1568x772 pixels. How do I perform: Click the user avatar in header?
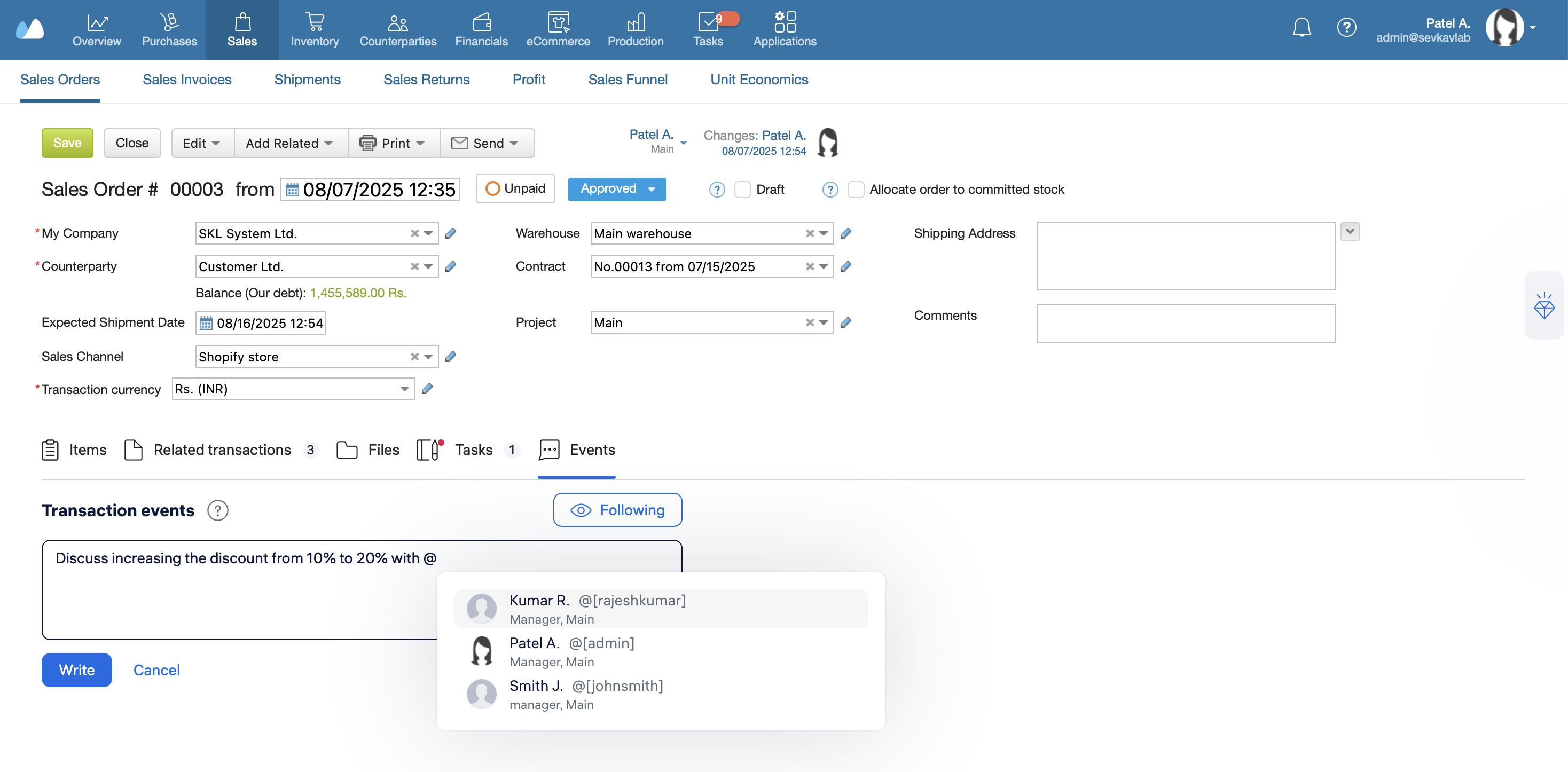point(1503,27)
